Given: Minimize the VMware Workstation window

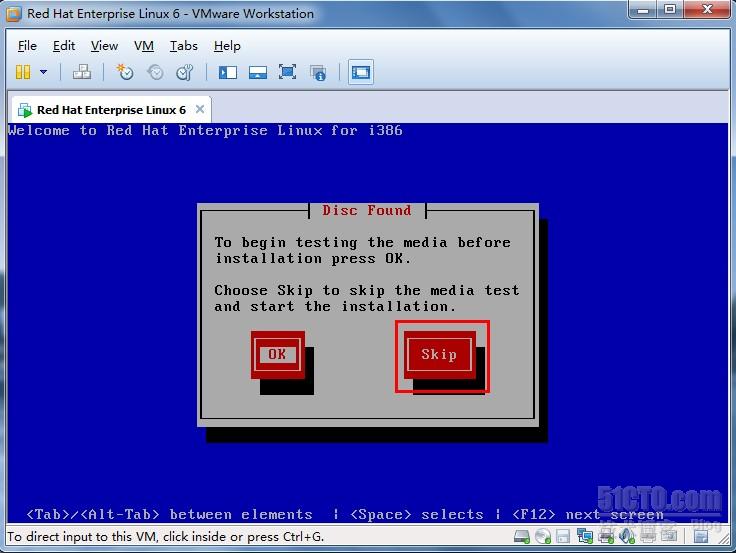Looking at the screenshot, I should [643, 9].
